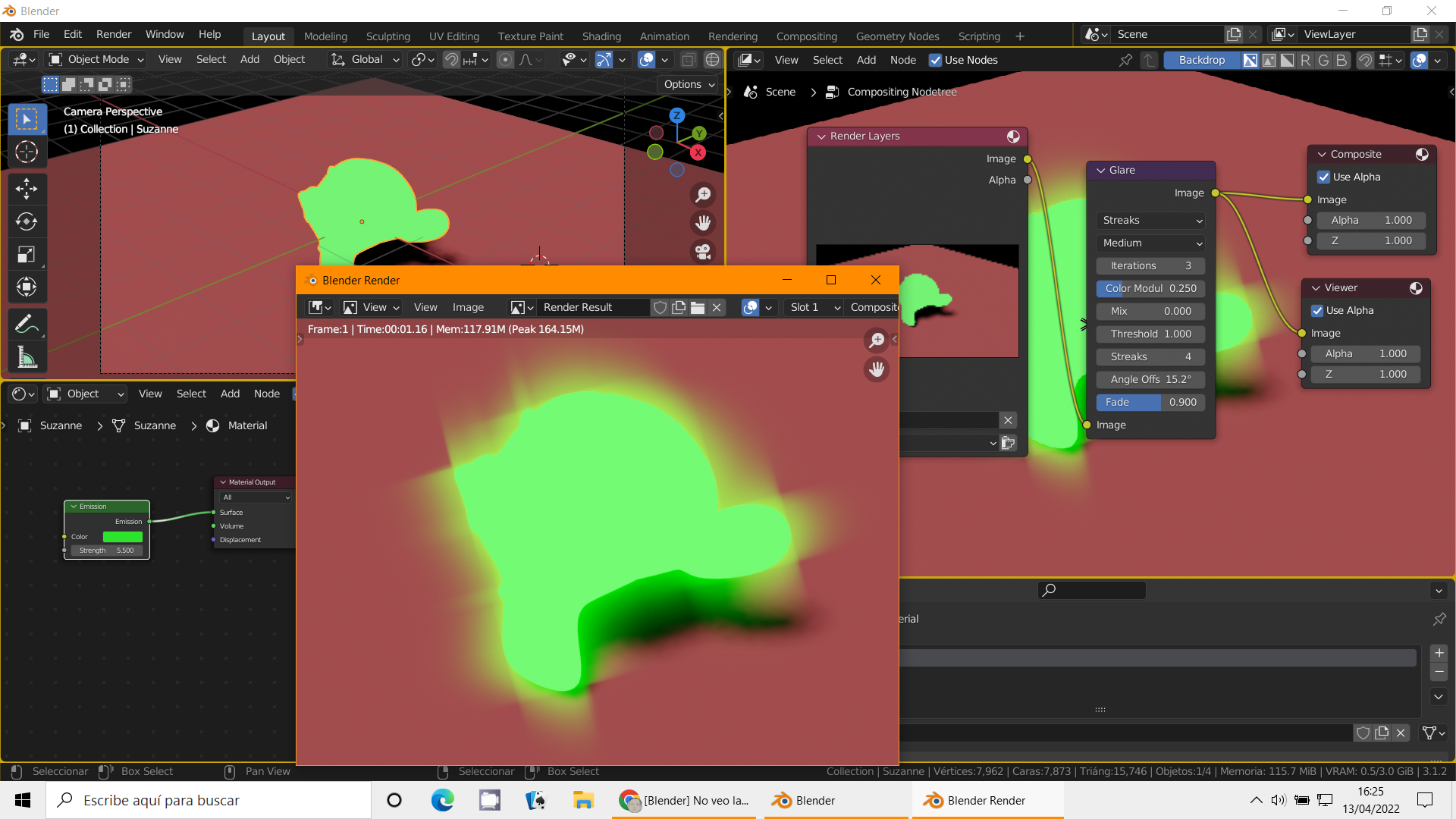The width and height of the screenshot is (1456, 819).
Task: Toggle Use Alpha in Viewer node
Action: tap(1318, 310)
